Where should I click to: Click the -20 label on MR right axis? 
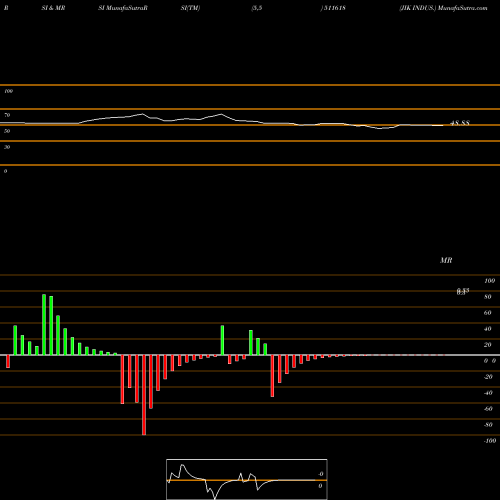coord(488,377)
